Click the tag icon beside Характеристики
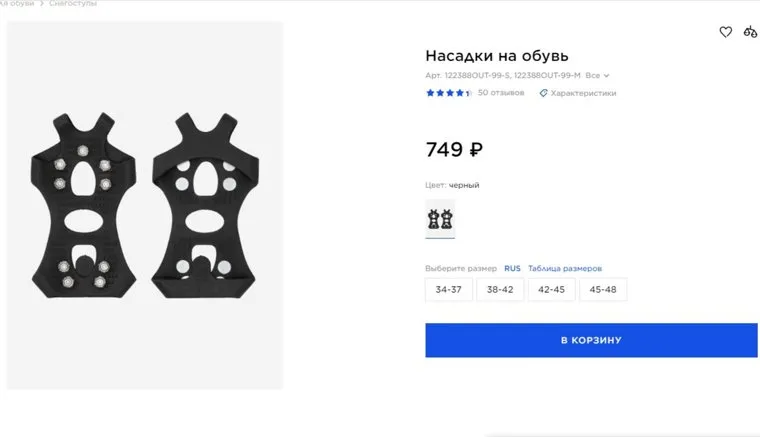 coord(544,93)
